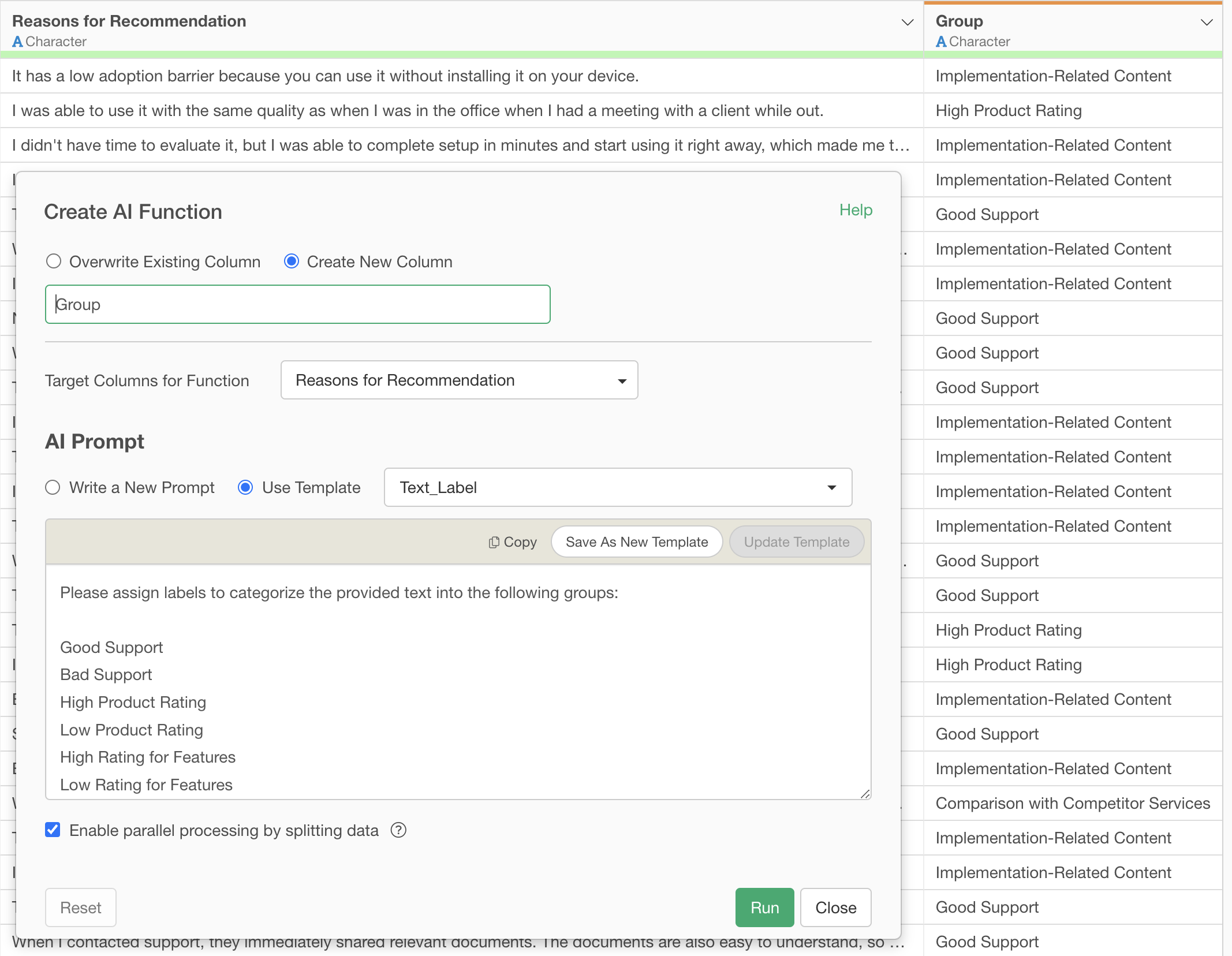Select Create New Column radio option
The height and width of the screenshot is (956, 1232).
(x=292, y=262)
